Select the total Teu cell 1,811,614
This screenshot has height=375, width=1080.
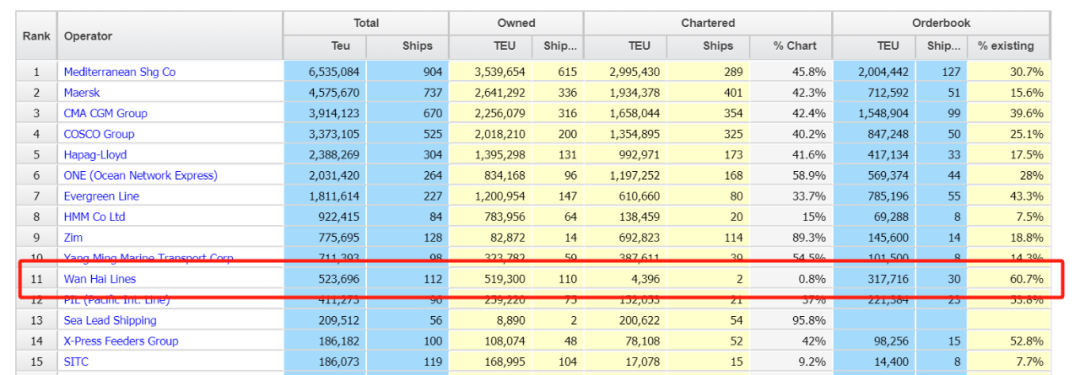325,196
